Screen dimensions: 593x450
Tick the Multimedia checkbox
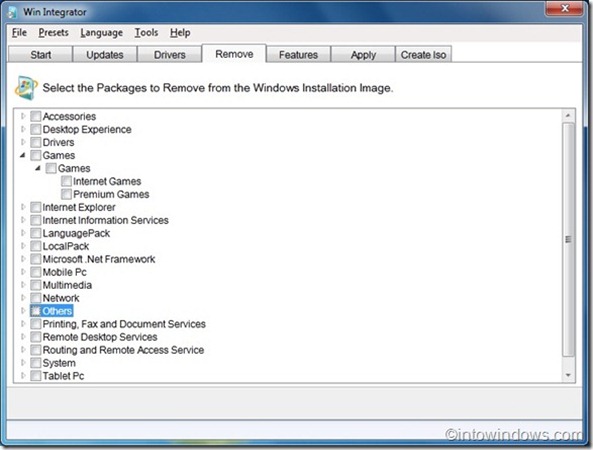click(x=36, y=285)
